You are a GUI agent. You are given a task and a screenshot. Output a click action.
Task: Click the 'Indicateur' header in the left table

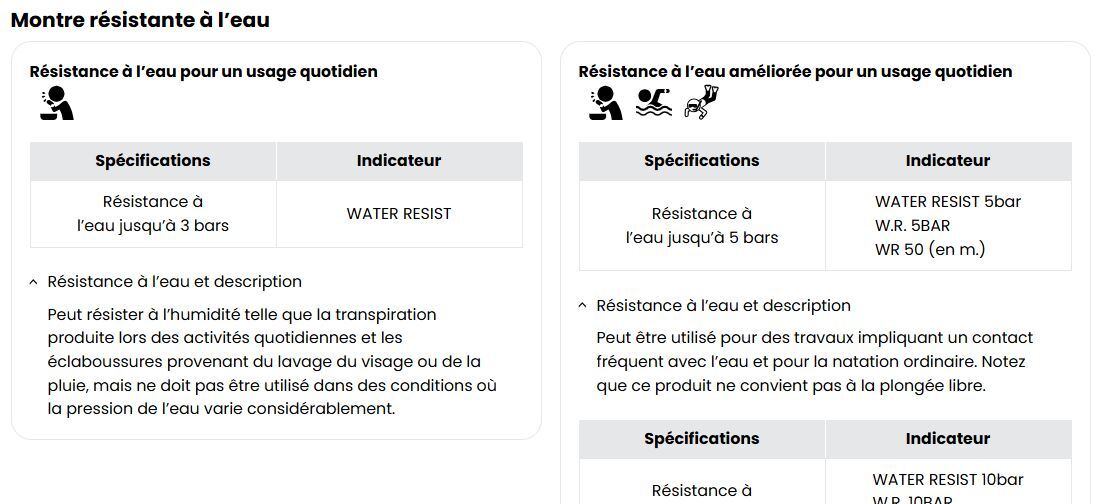(399, 161)
